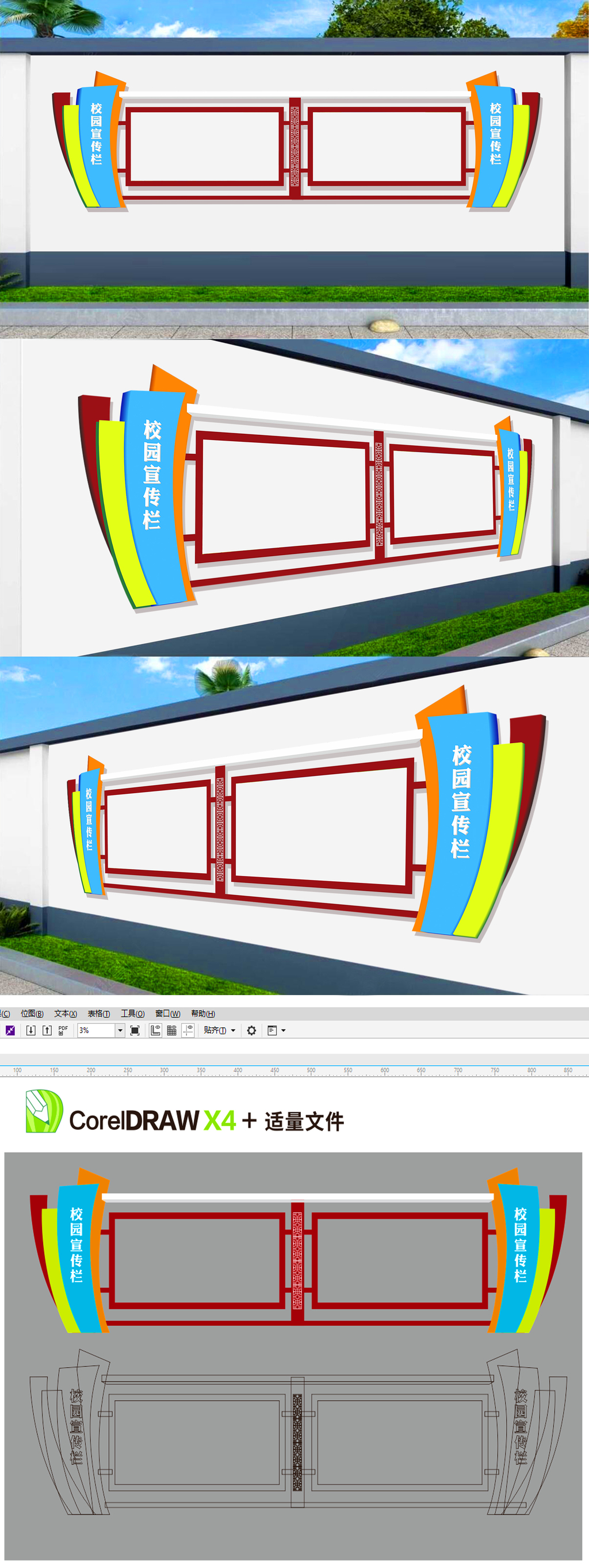Open the 贴齐(T) snap-to dropdown

pyautogui.click(x=219, y=1030)
